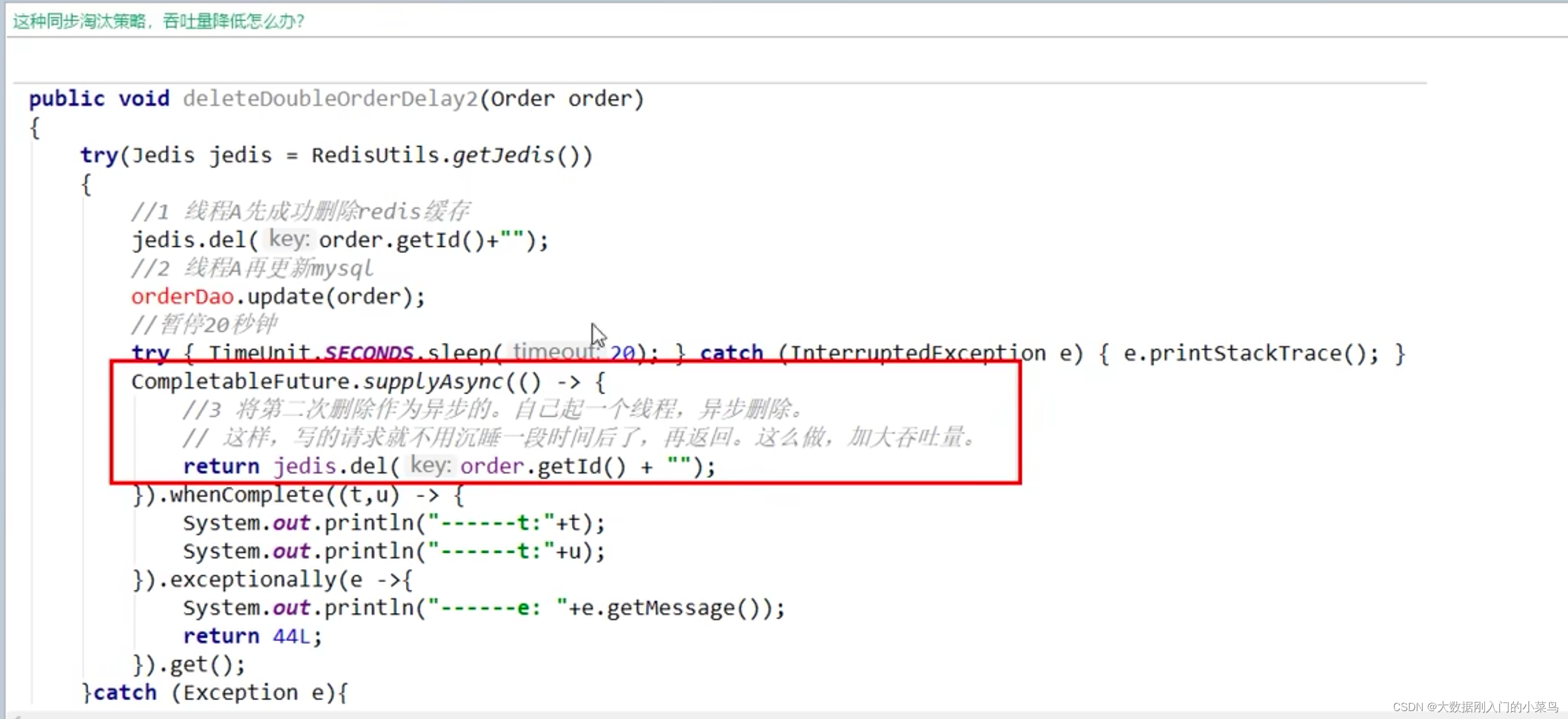
Task: Click the first jedis.del line
Action: 340,240
